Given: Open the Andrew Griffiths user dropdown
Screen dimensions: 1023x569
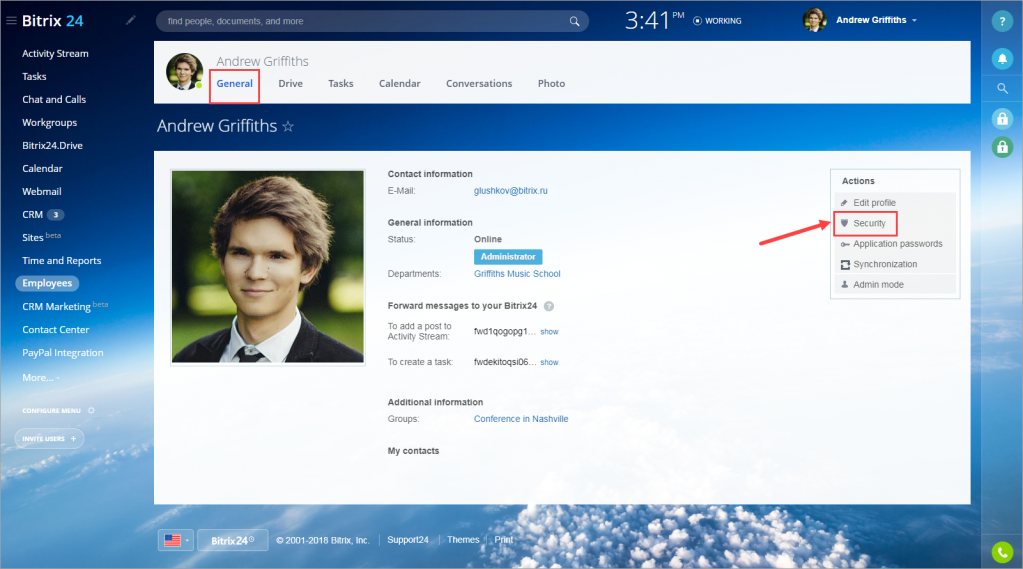Looking at the screenshot, I should point(876,20).
